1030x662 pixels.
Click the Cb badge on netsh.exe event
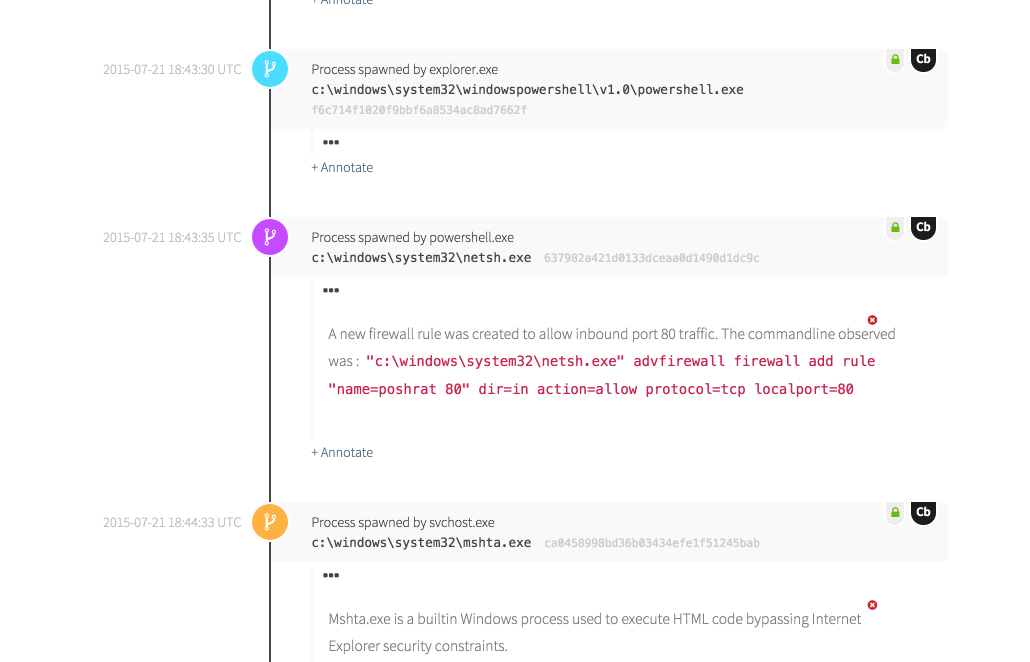923,228
